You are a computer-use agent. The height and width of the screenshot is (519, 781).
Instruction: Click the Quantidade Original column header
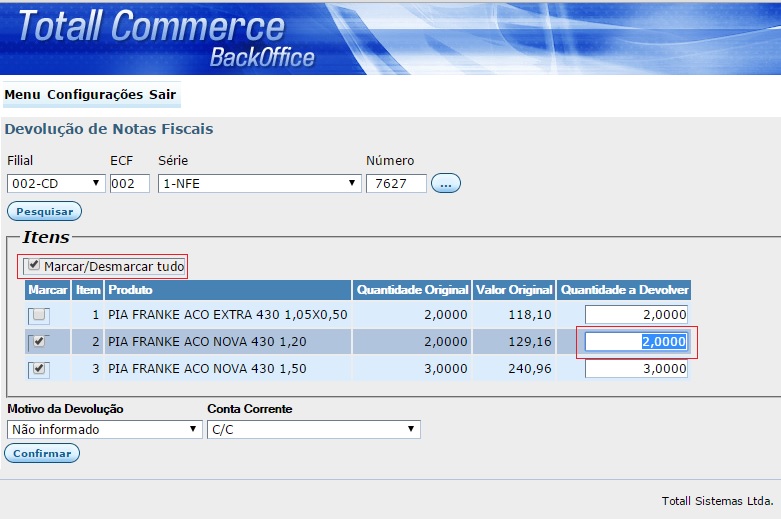(412, 290)
